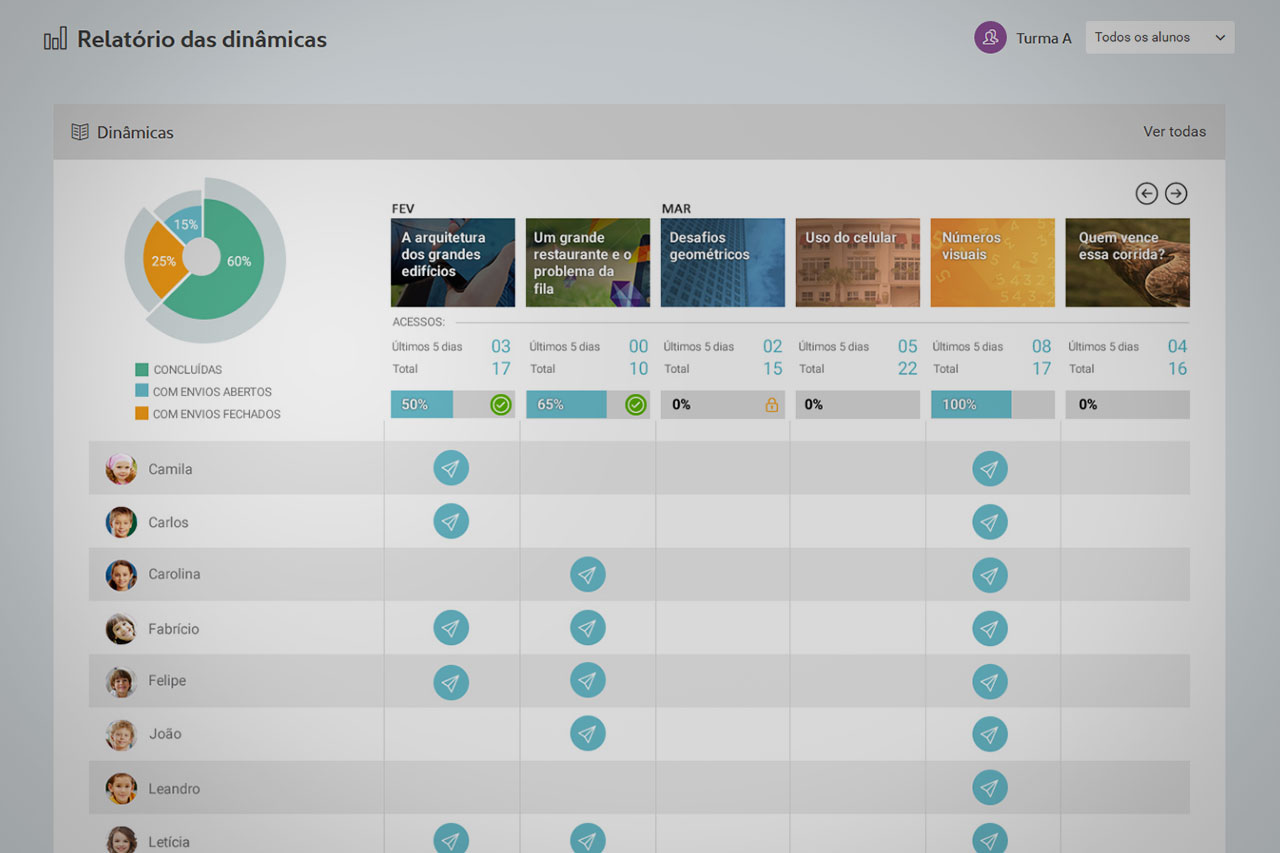
Task: Click the Ver todas link
Action: [1174, 132]
